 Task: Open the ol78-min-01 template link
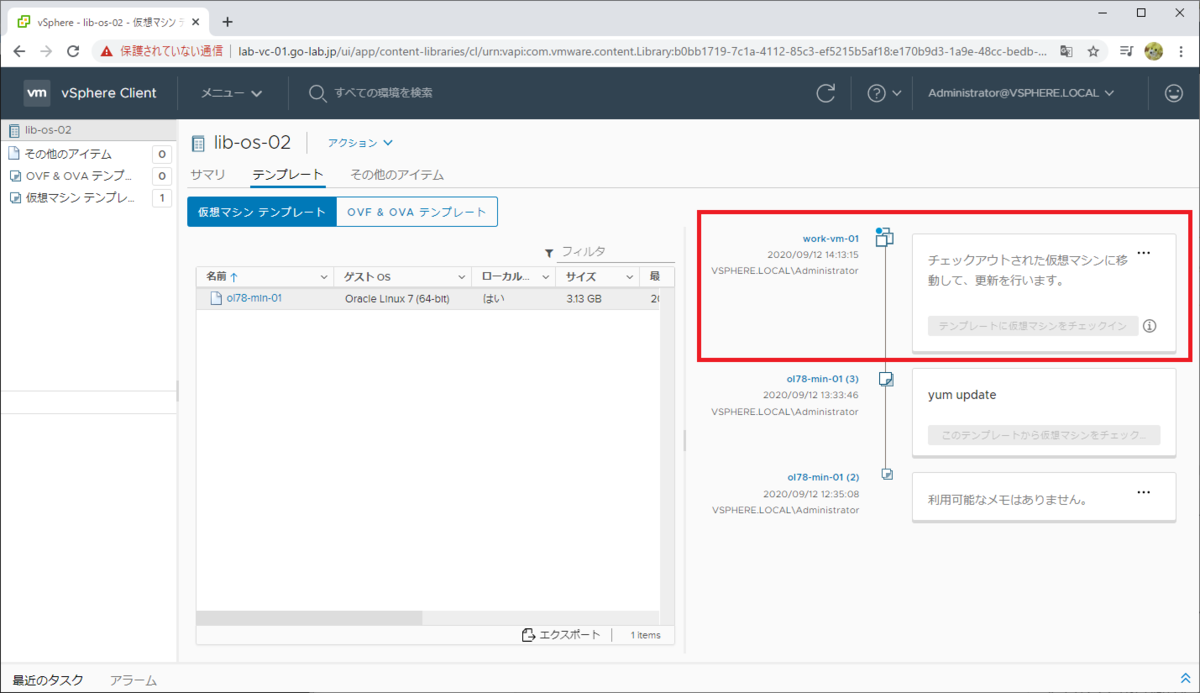(x=254, y=298)
